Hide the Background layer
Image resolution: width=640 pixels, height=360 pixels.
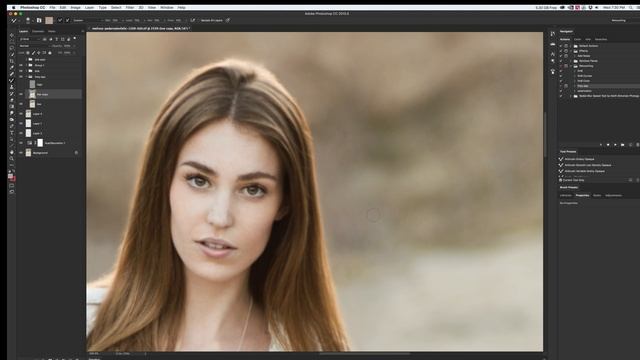(x=21, y=153)
